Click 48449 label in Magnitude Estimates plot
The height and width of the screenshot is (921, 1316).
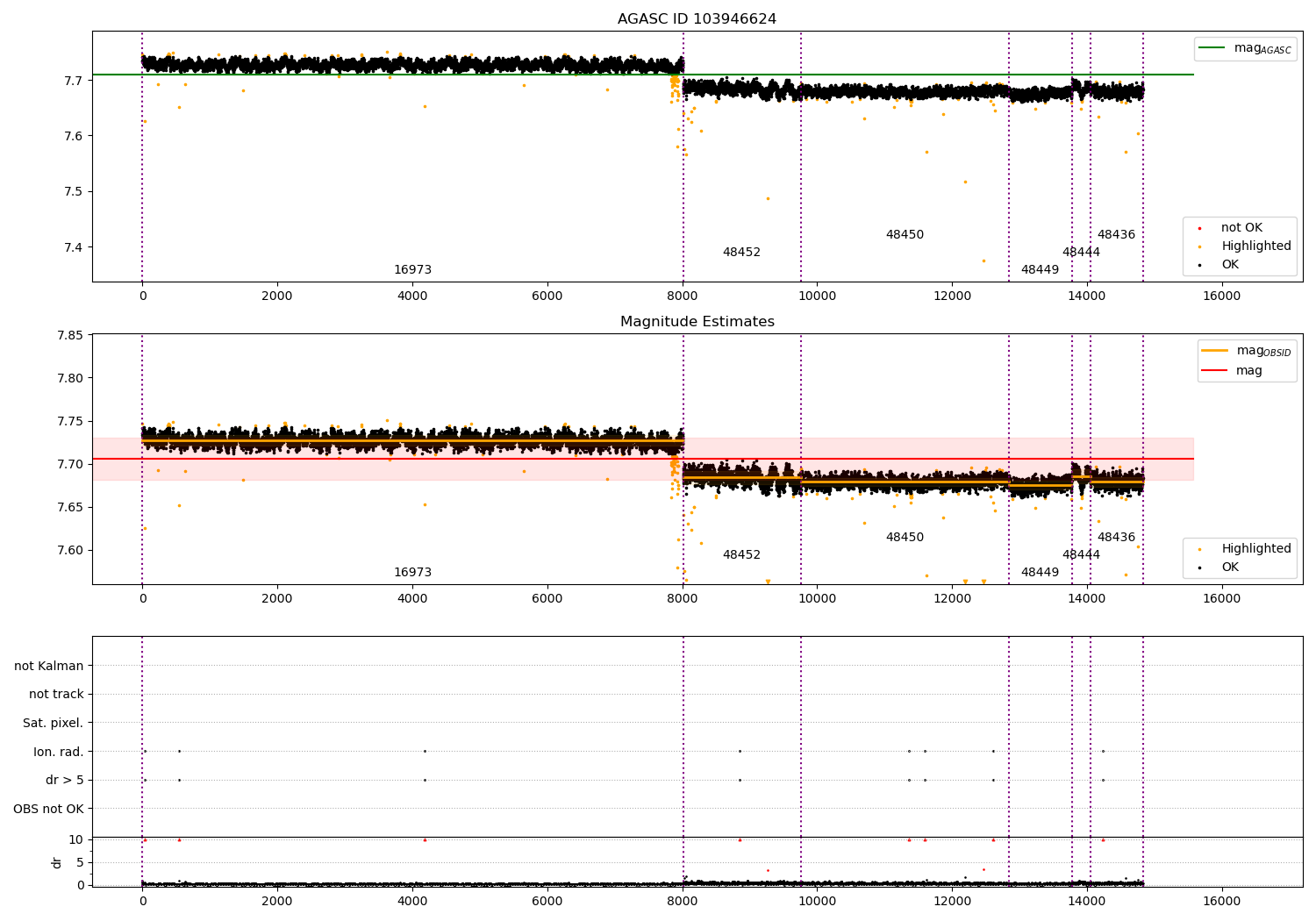1040,573
